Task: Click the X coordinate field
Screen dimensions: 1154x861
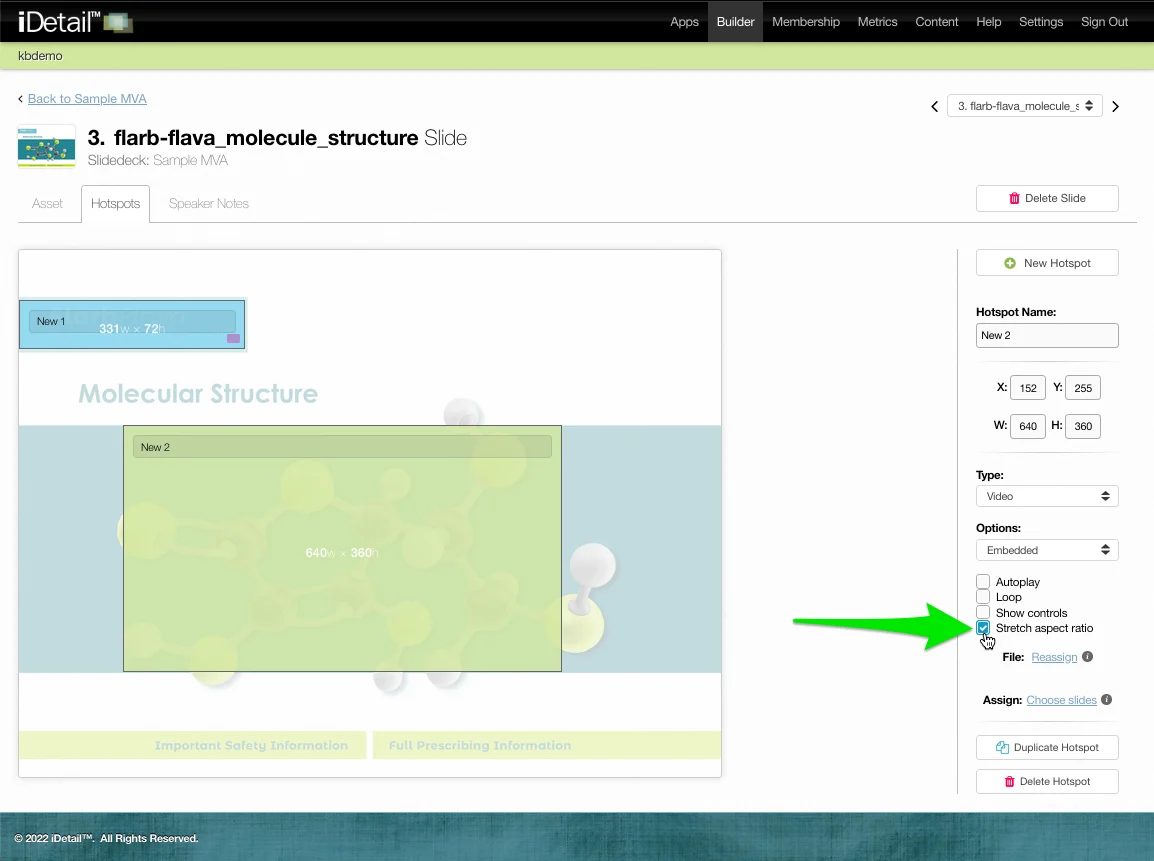Action: (1027, 388)
